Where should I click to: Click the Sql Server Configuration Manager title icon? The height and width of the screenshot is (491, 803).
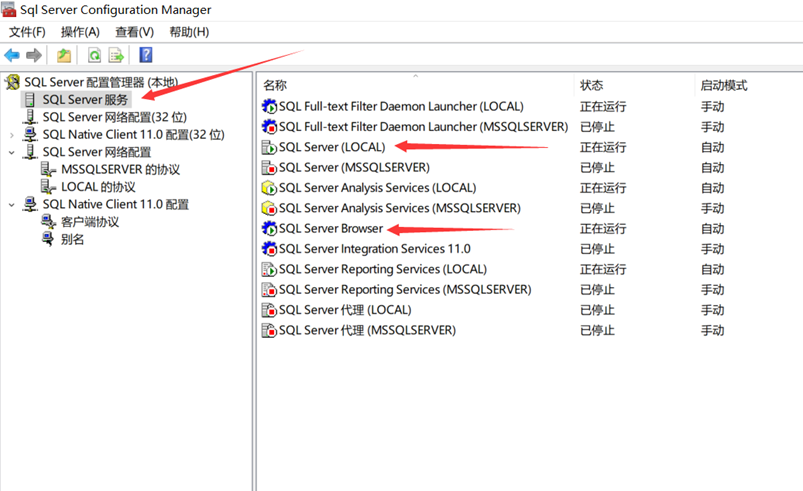[x=9, y=9]
